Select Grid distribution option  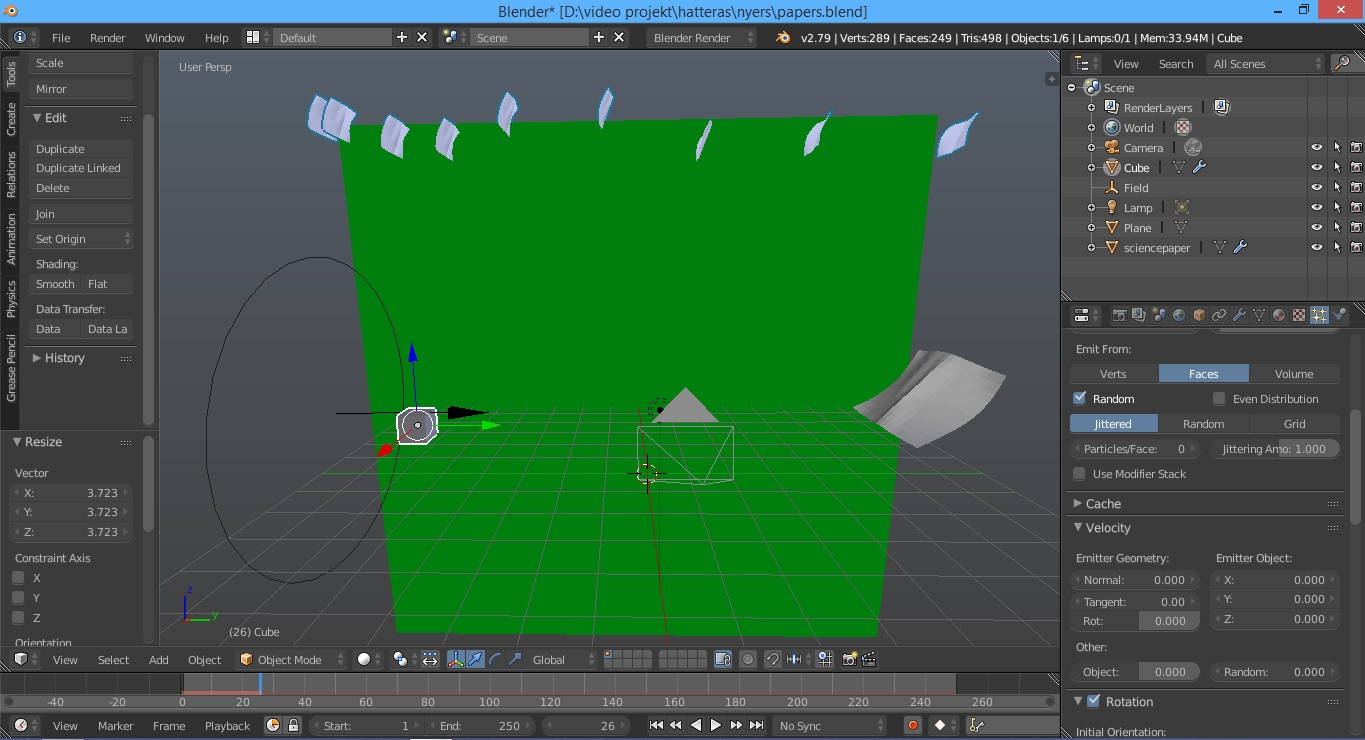[1294, 423]
